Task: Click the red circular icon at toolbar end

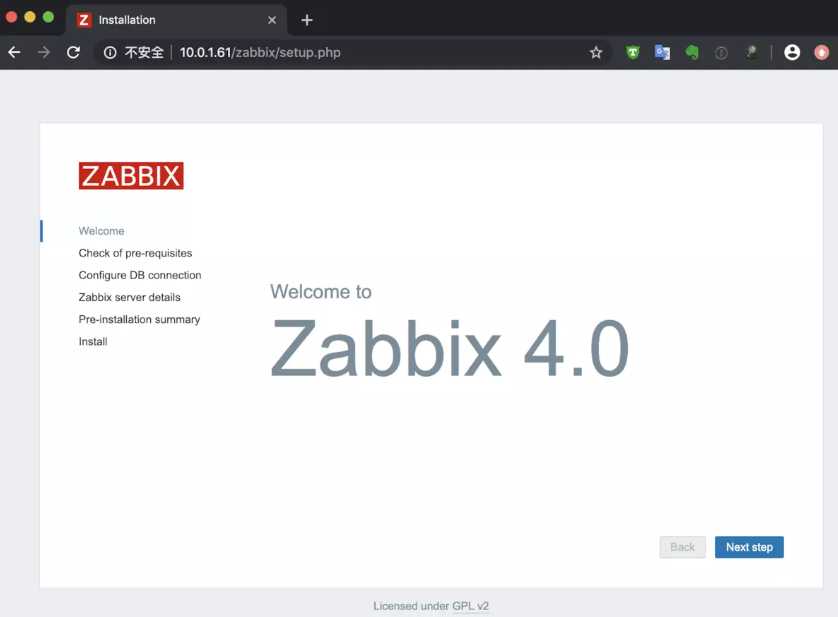Action: 821,52
